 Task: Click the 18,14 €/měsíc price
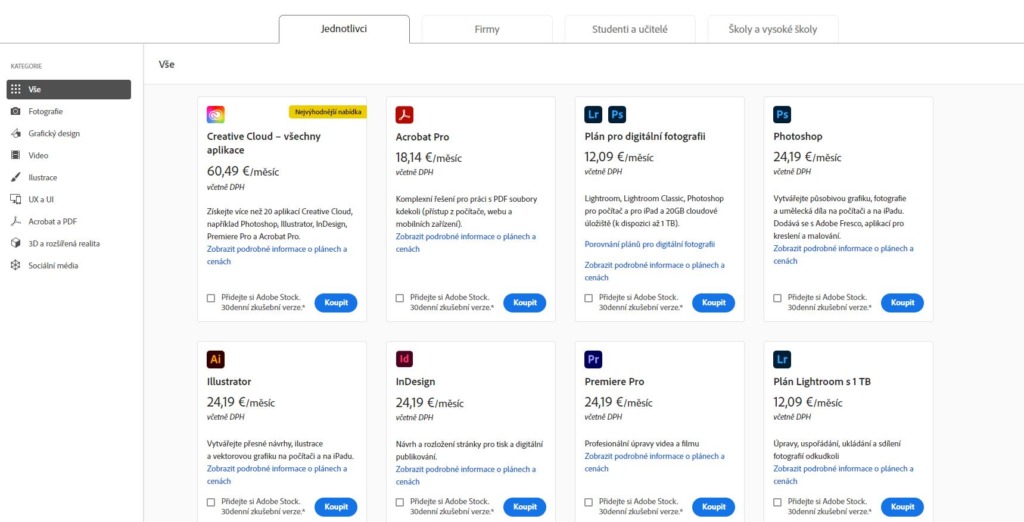click(x=430, y=157)
